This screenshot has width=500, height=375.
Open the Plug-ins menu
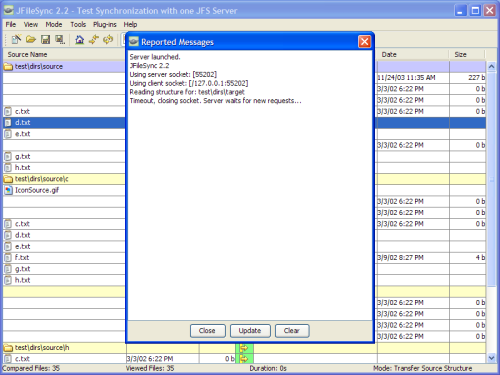105,24
